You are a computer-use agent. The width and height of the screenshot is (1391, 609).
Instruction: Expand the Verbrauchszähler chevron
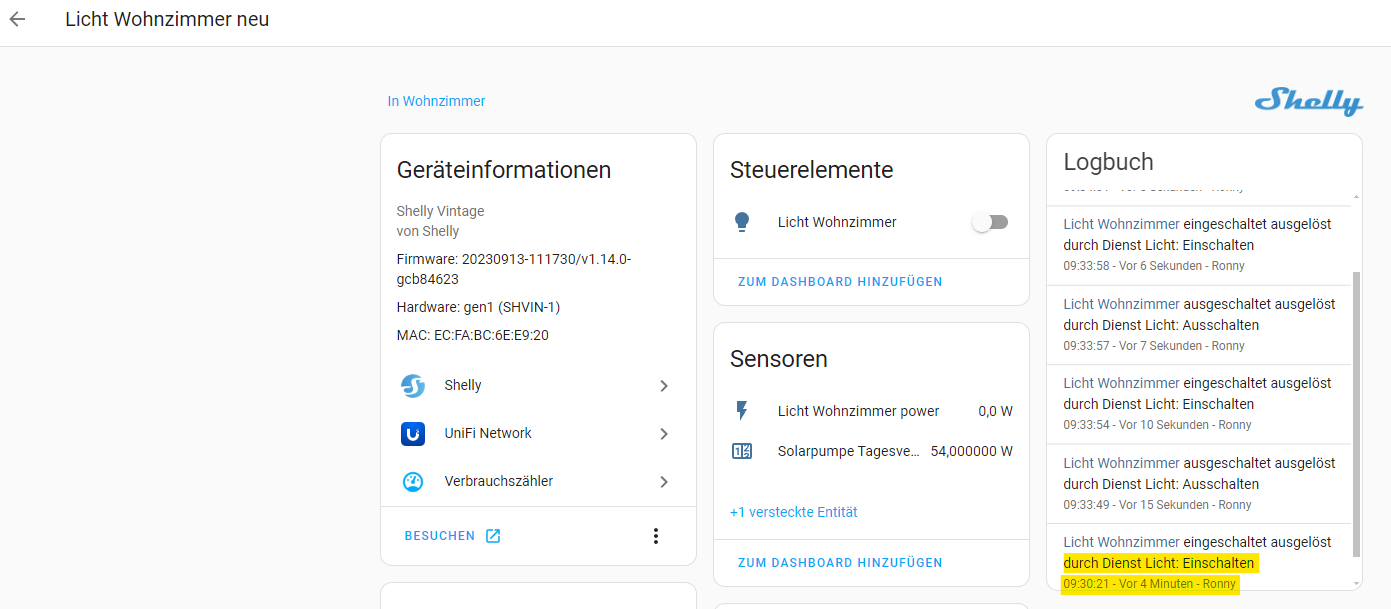(x=664, y=482)
